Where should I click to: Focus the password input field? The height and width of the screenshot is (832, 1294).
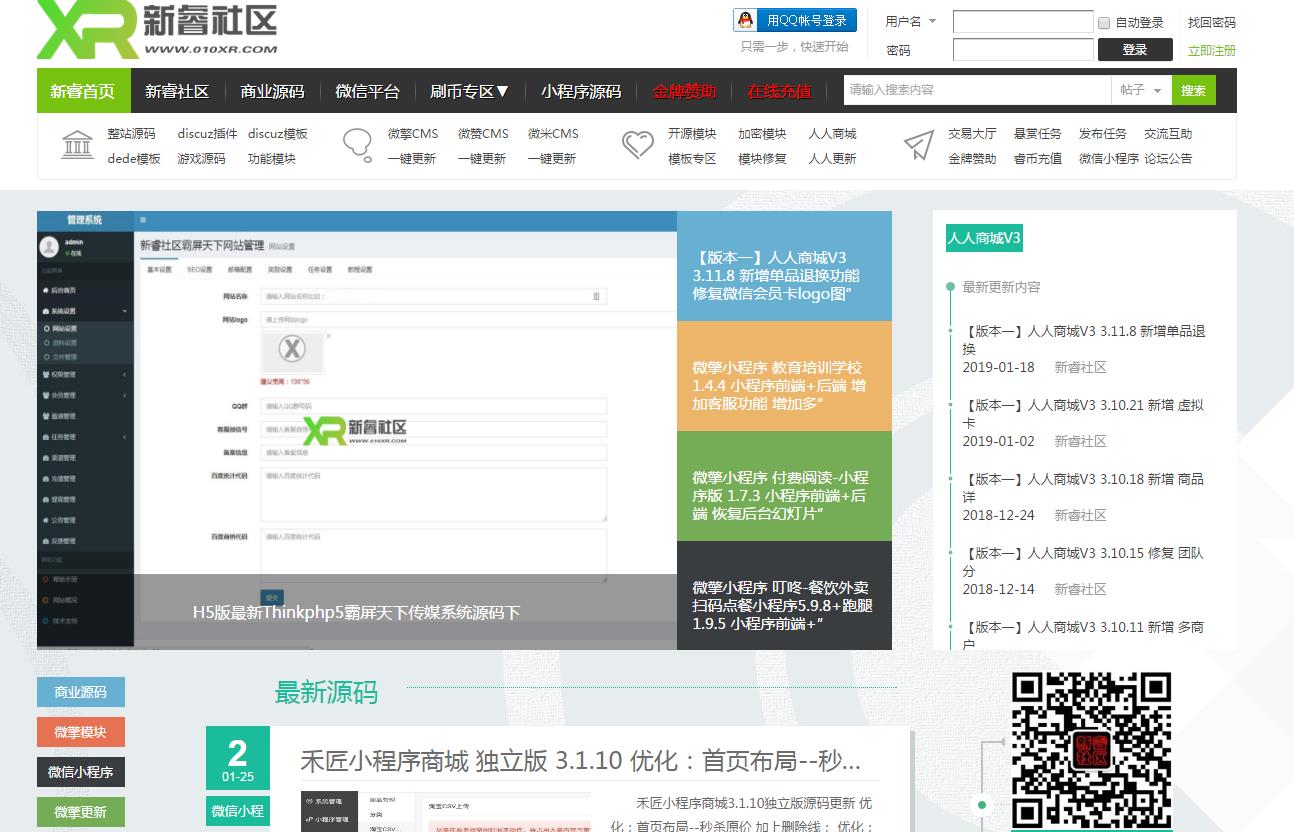coord(1023,49)
